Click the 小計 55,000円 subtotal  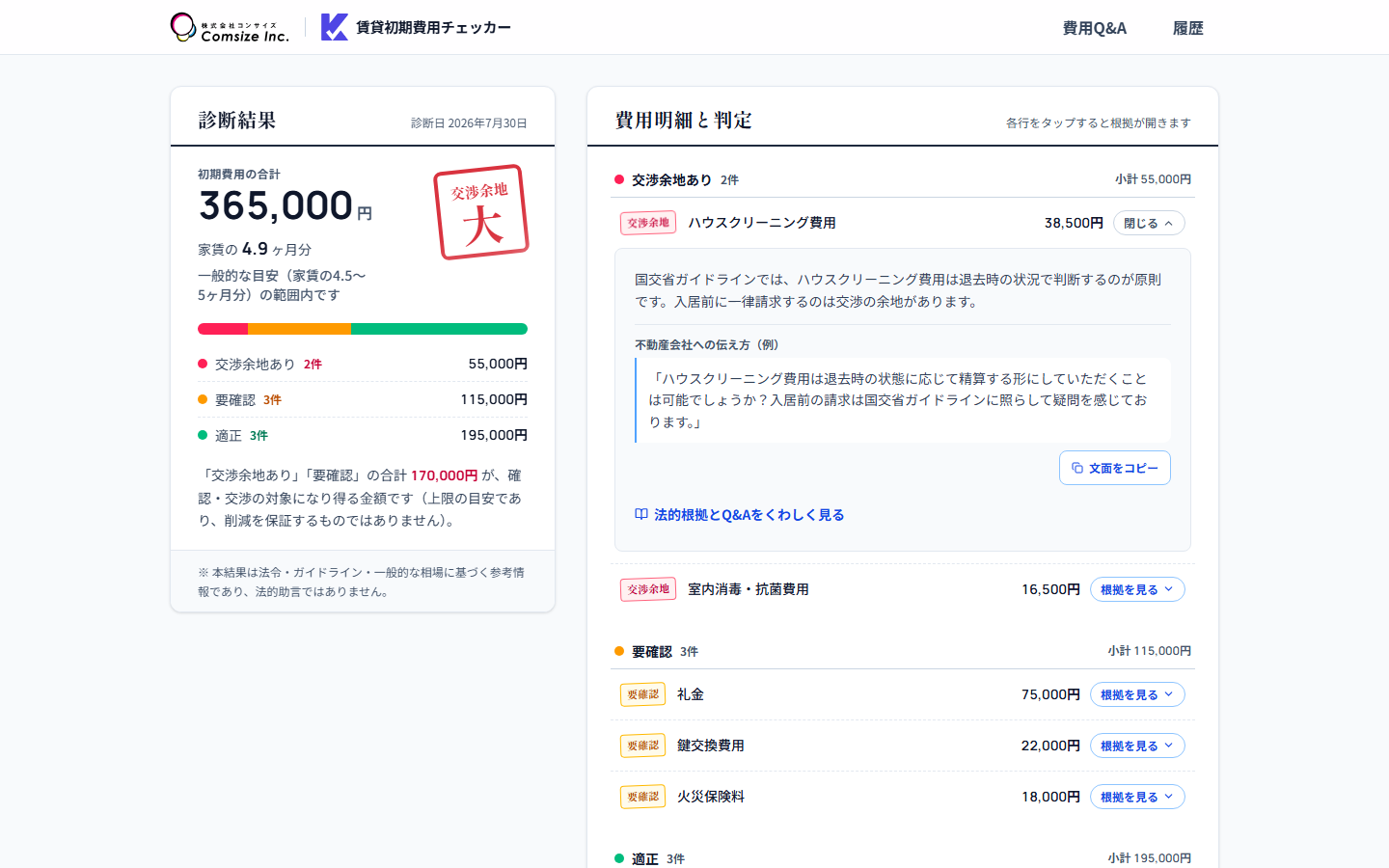point(1153,179)
